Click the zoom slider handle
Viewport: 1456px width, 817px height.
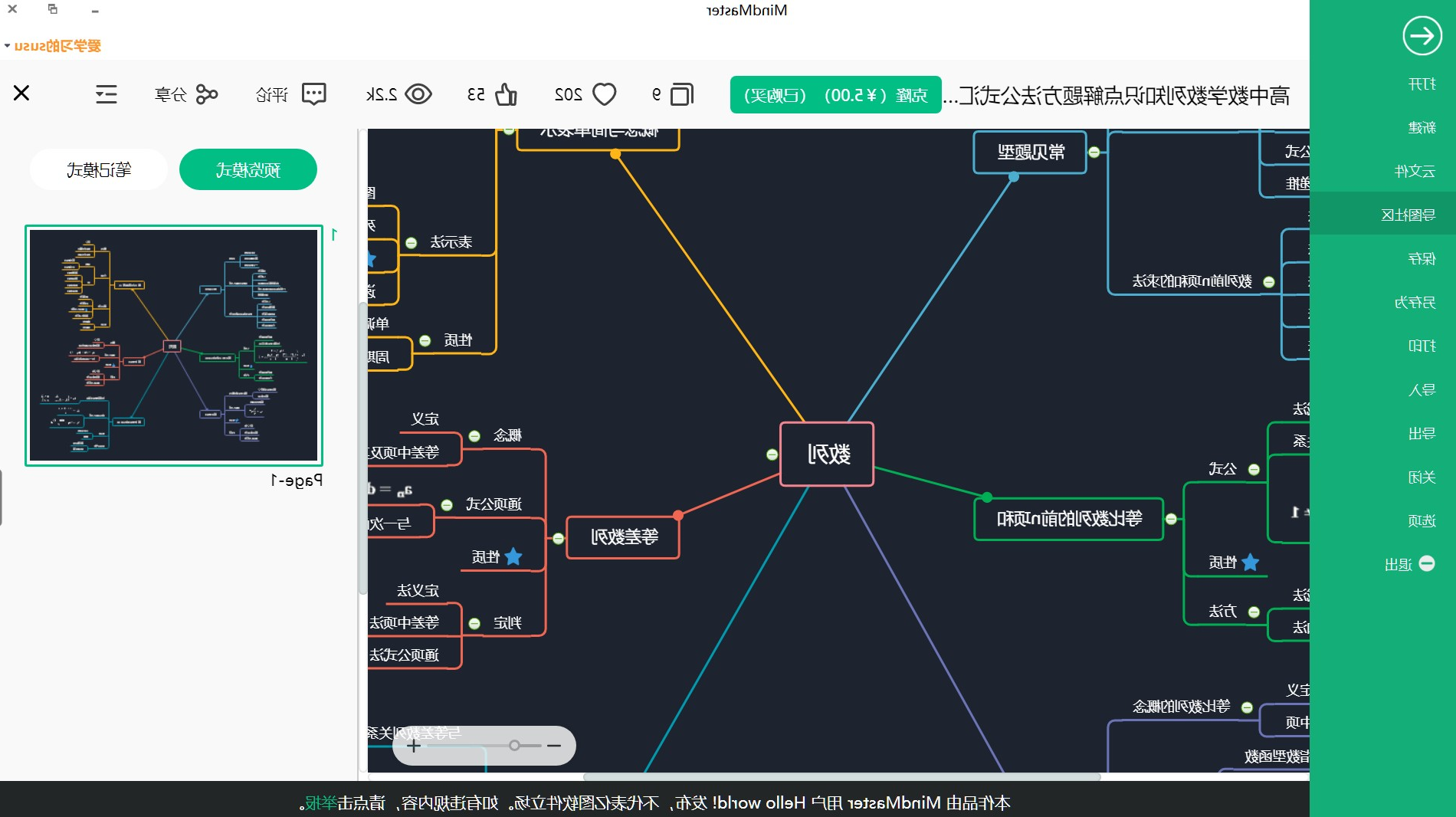[514, 746]
